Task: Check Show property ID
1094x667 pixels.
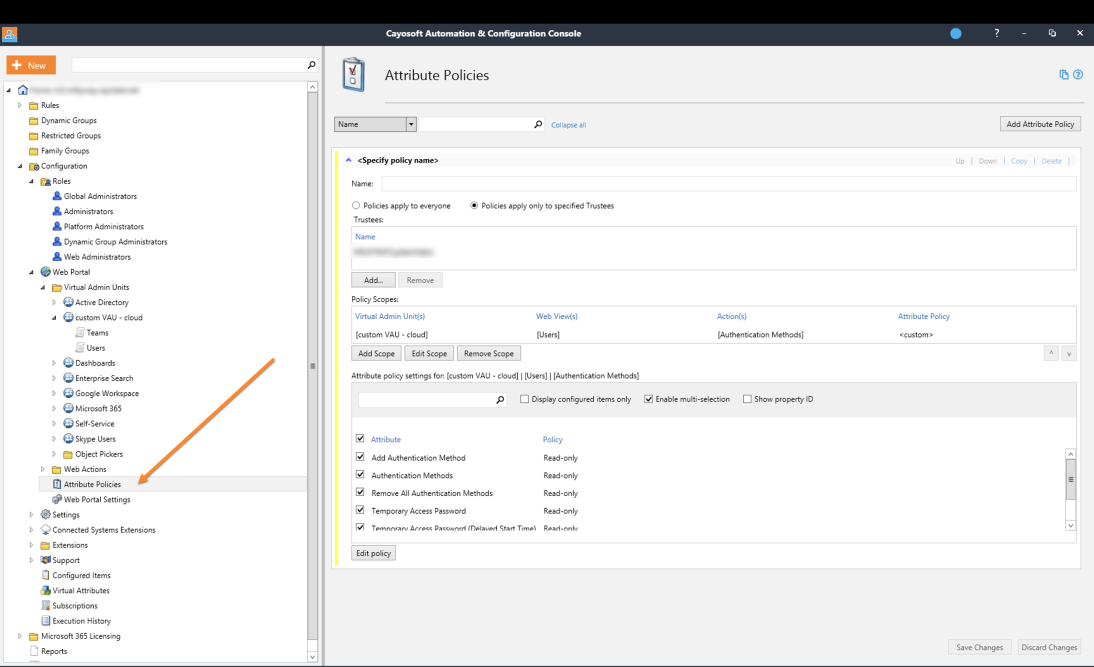Action: click(747, 399)
